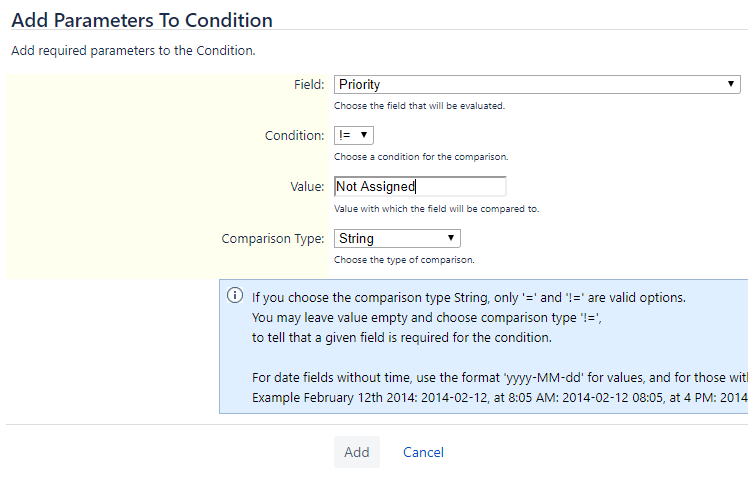Click the "Add required parameters to the Condition" description

[132, 50]
